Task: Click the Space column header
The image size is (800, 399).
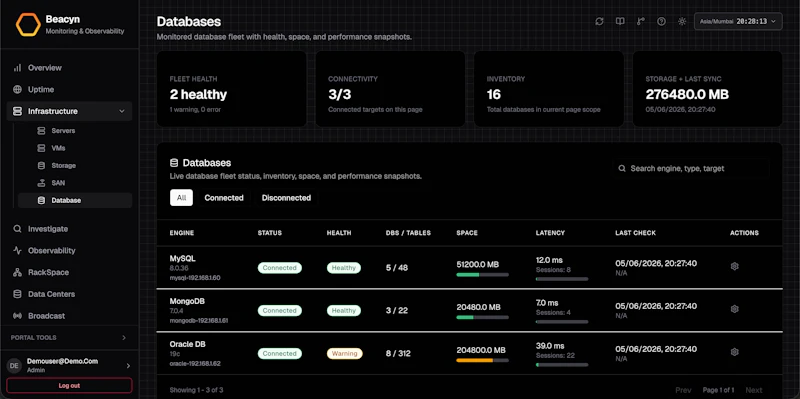Action: pos(467,233)
